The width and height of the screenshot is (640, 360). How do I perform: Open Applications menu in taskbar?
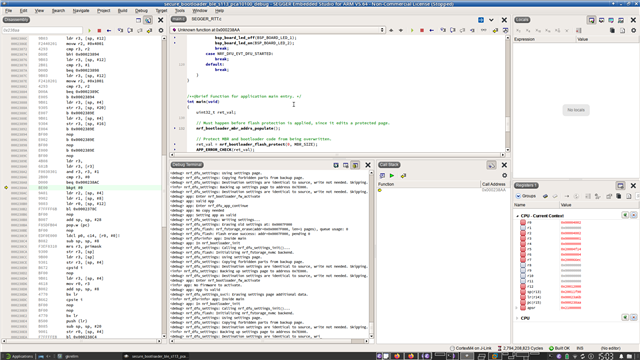[x=18, y=356]
